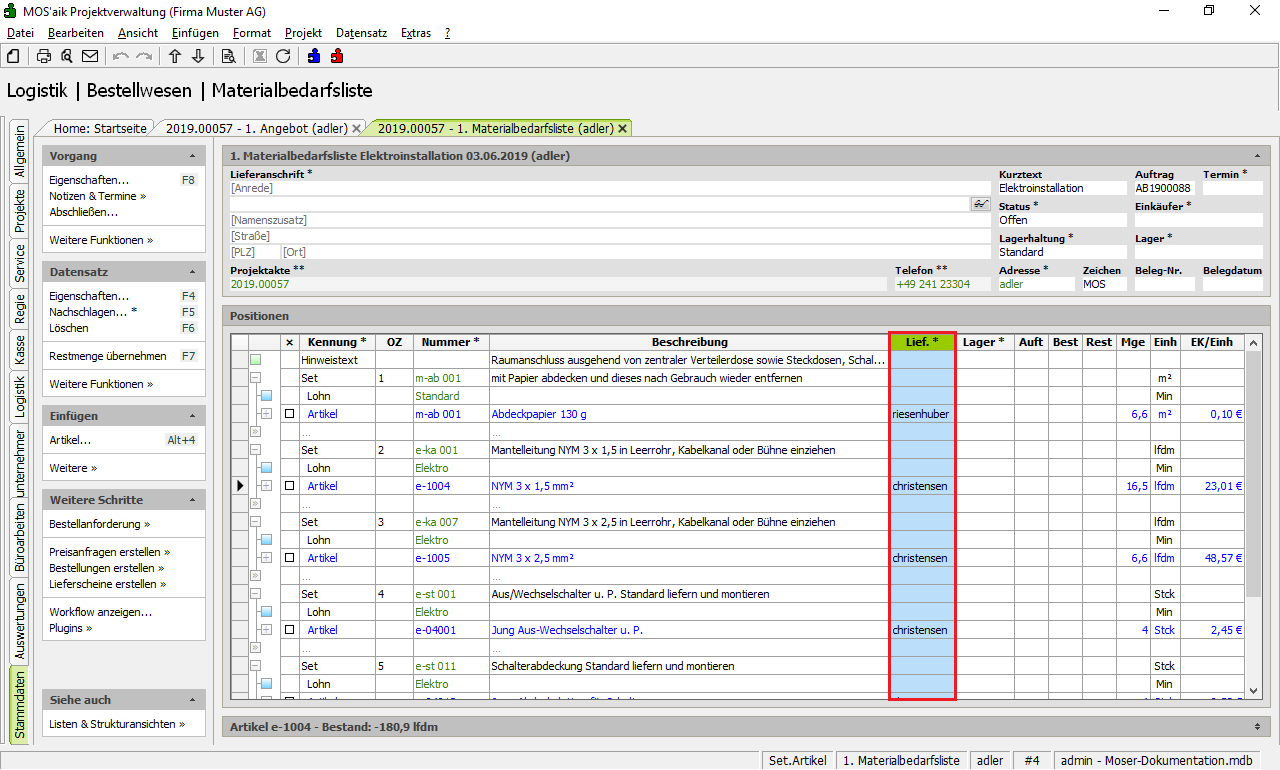This screenshot has width=1280, height=770.
Task: Click the red puzzle piece icon
Action: coord(337,56)
